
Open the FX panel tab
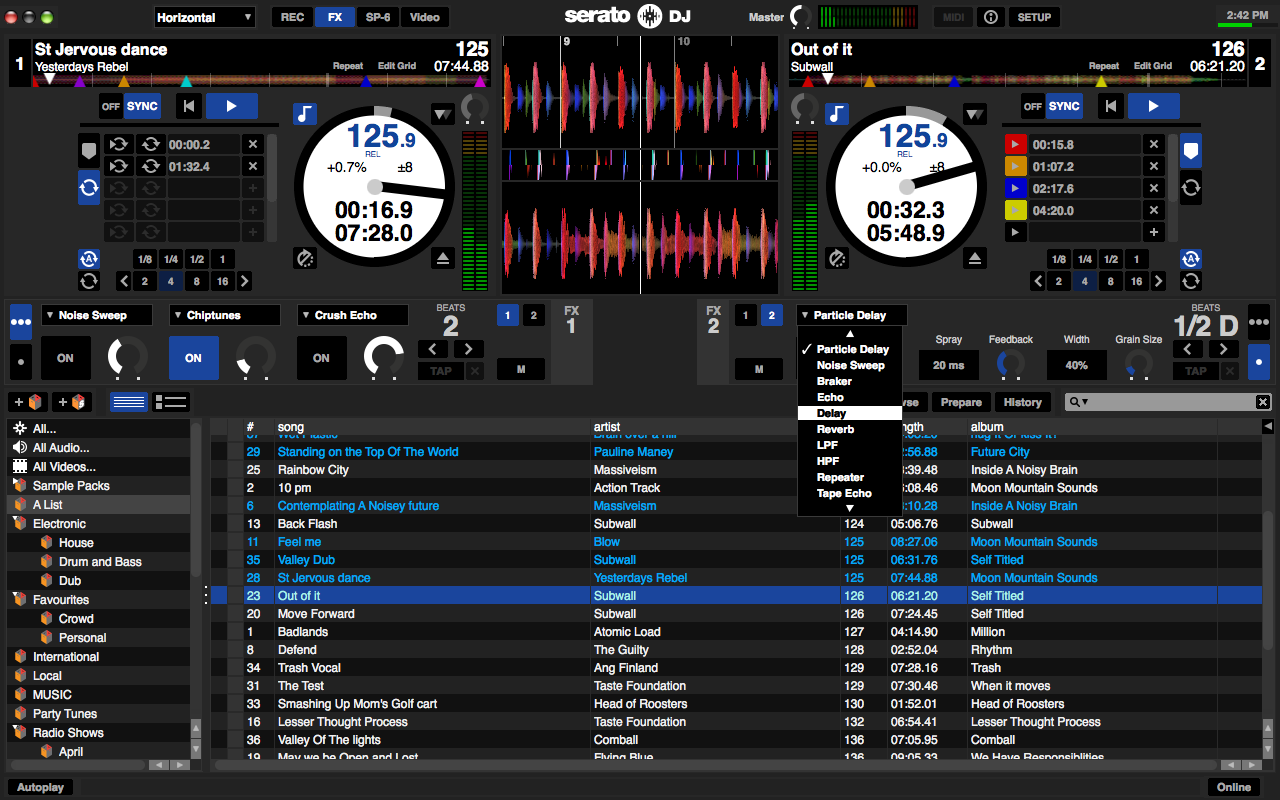(x=334, y=17)
